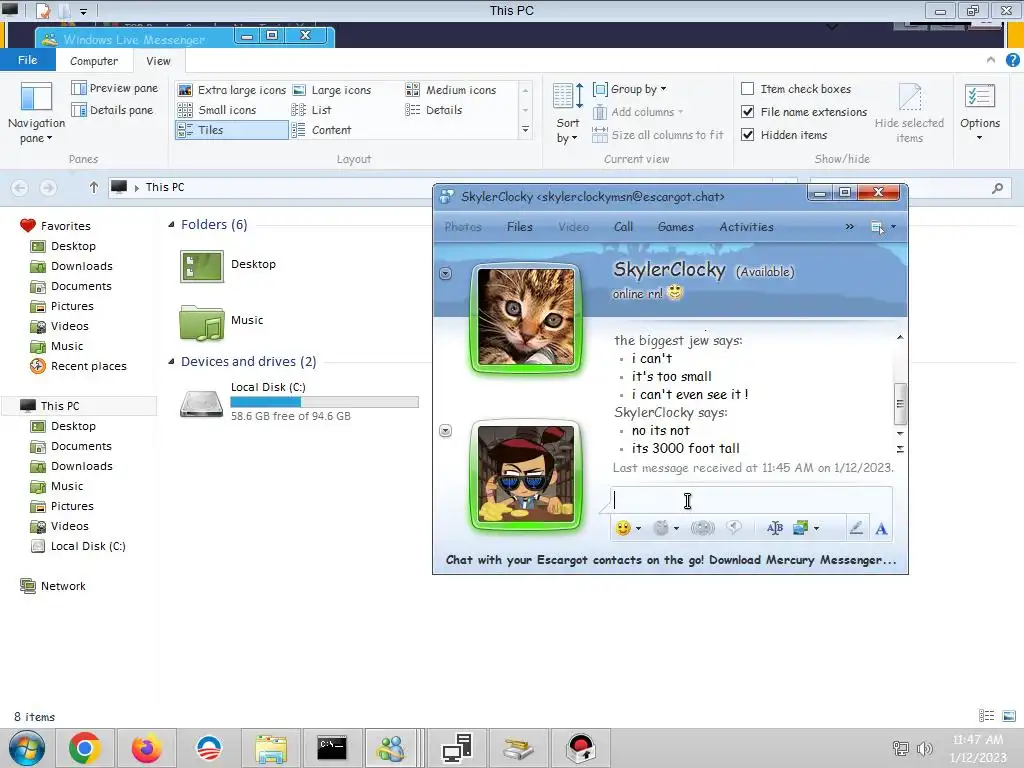Toggle the Details pane
The height and width of the screenshot is (768, 1024).
pos(112,110)
